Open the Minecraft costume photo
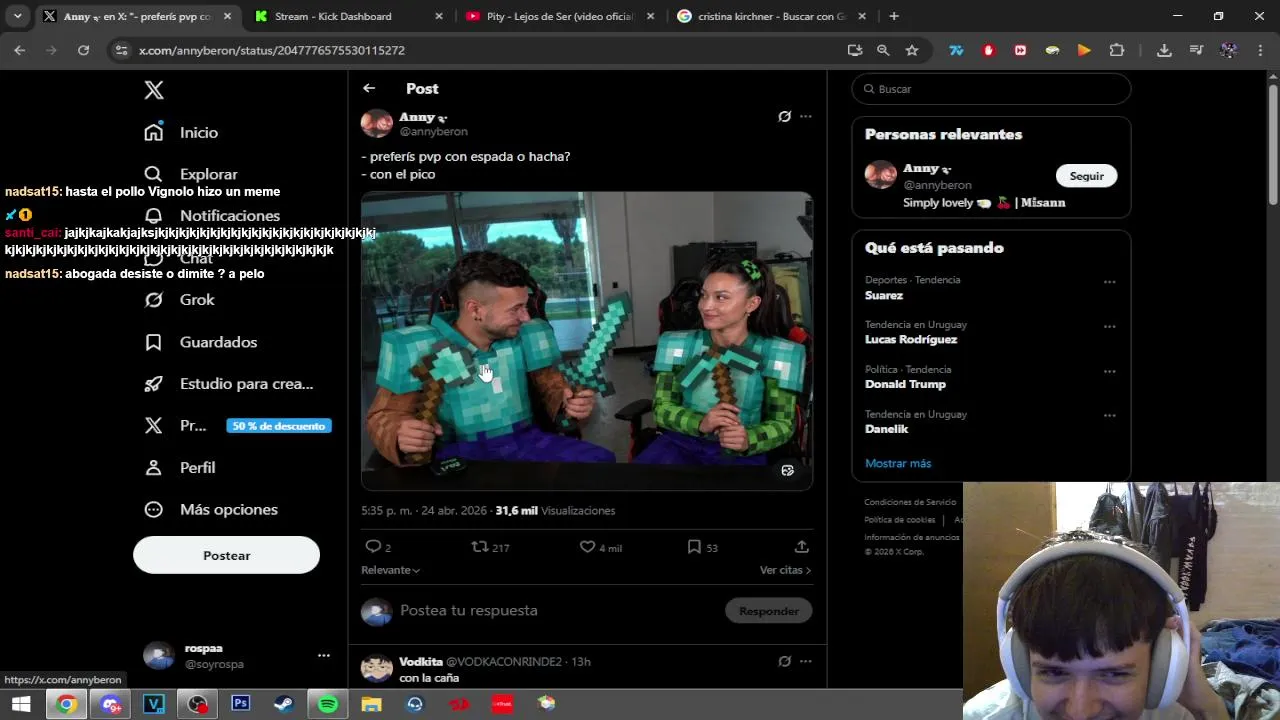This screenshot has width=1280, height=720. pos(586,341)
